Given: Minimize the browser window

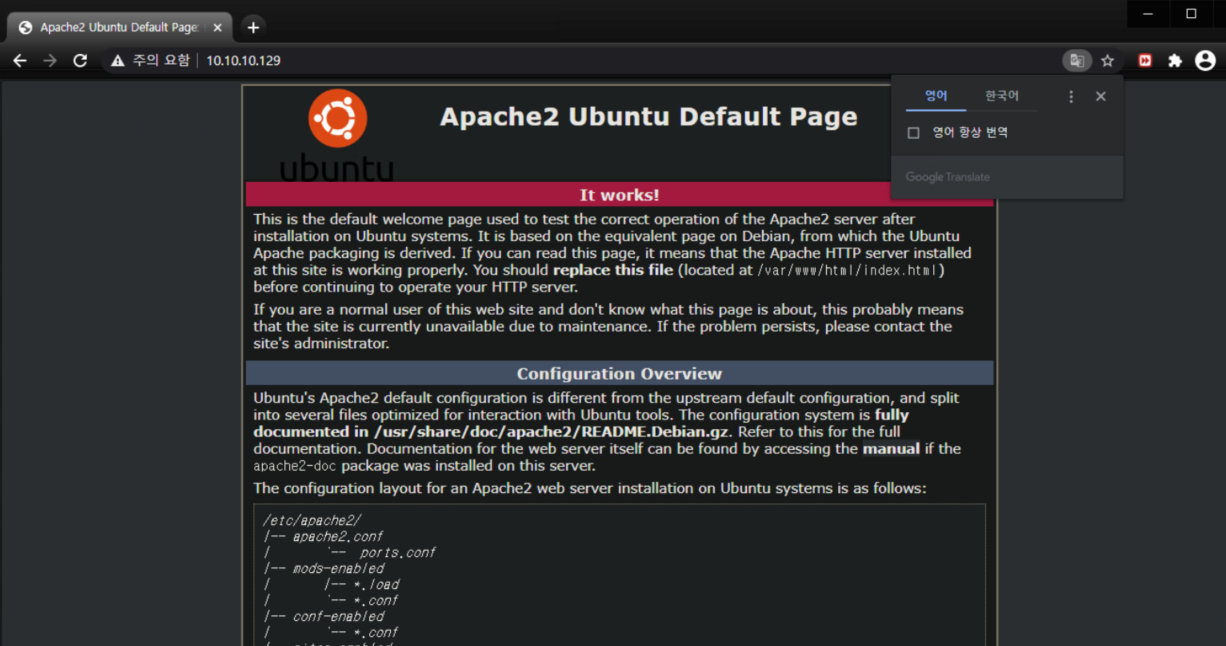Looking at the screenshot, I should click(1150, 14).
